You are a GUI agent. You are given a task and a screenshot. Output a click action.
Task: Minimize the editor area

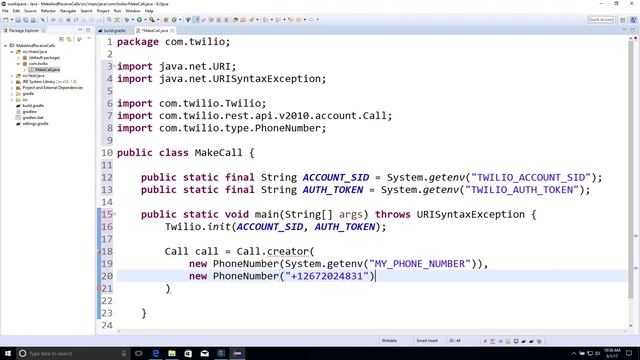(624, 30)
